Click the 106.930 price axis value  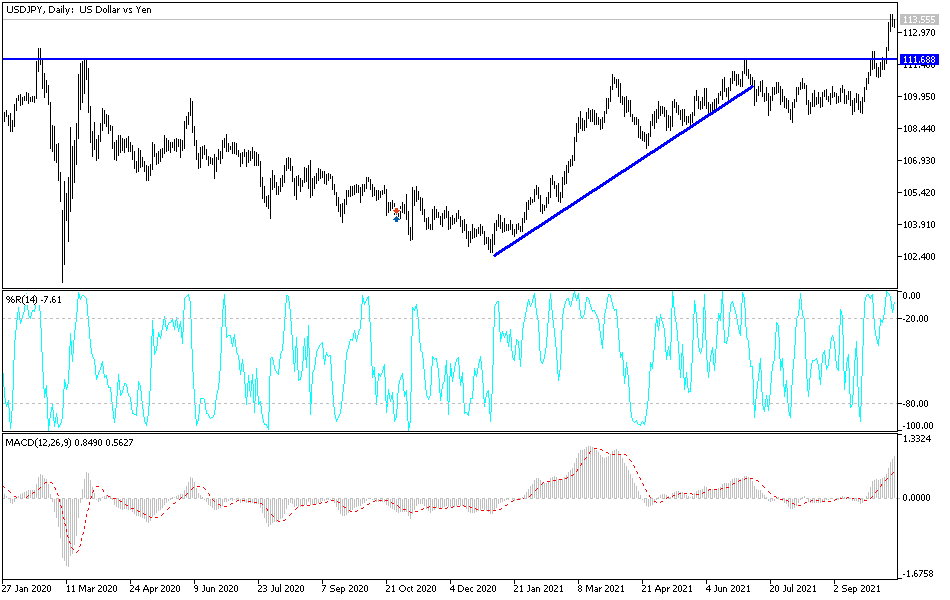click(919, 161)
